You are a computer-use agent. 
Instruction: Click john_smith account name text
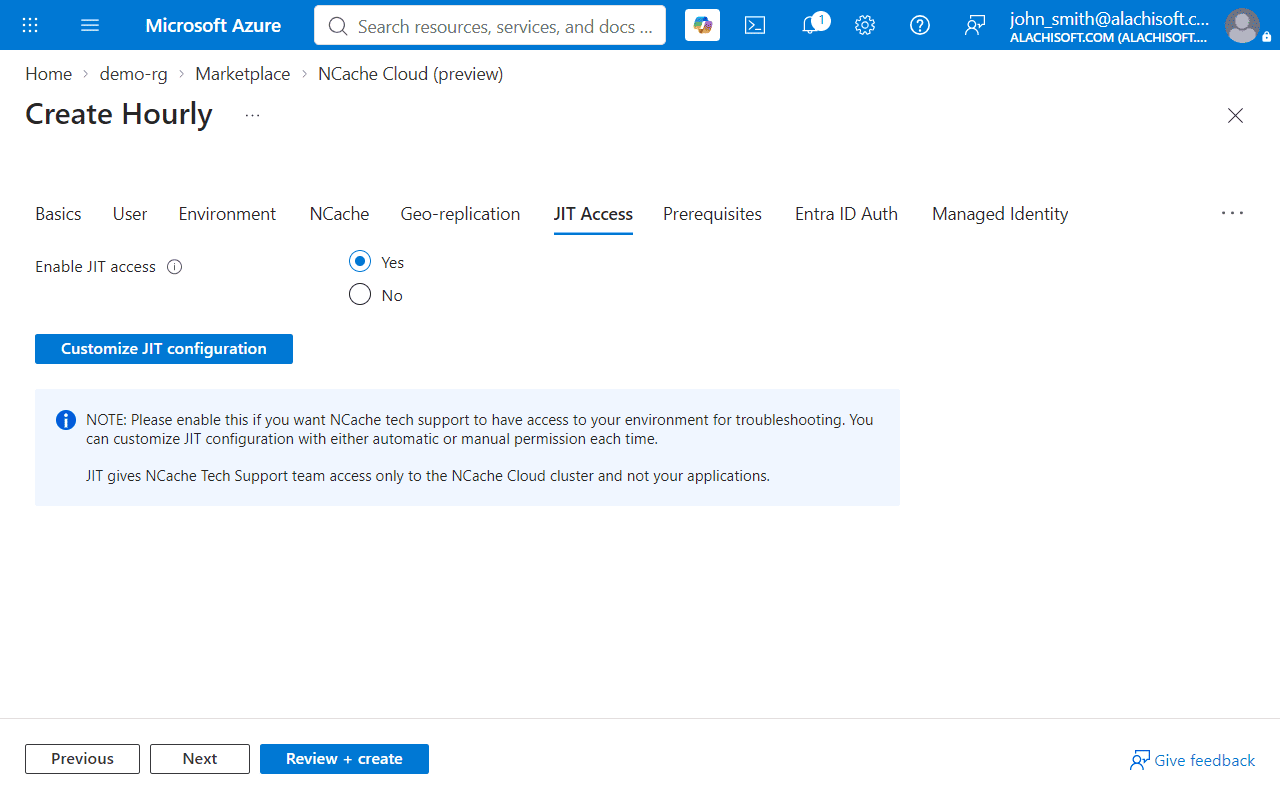pos(1109,18)
